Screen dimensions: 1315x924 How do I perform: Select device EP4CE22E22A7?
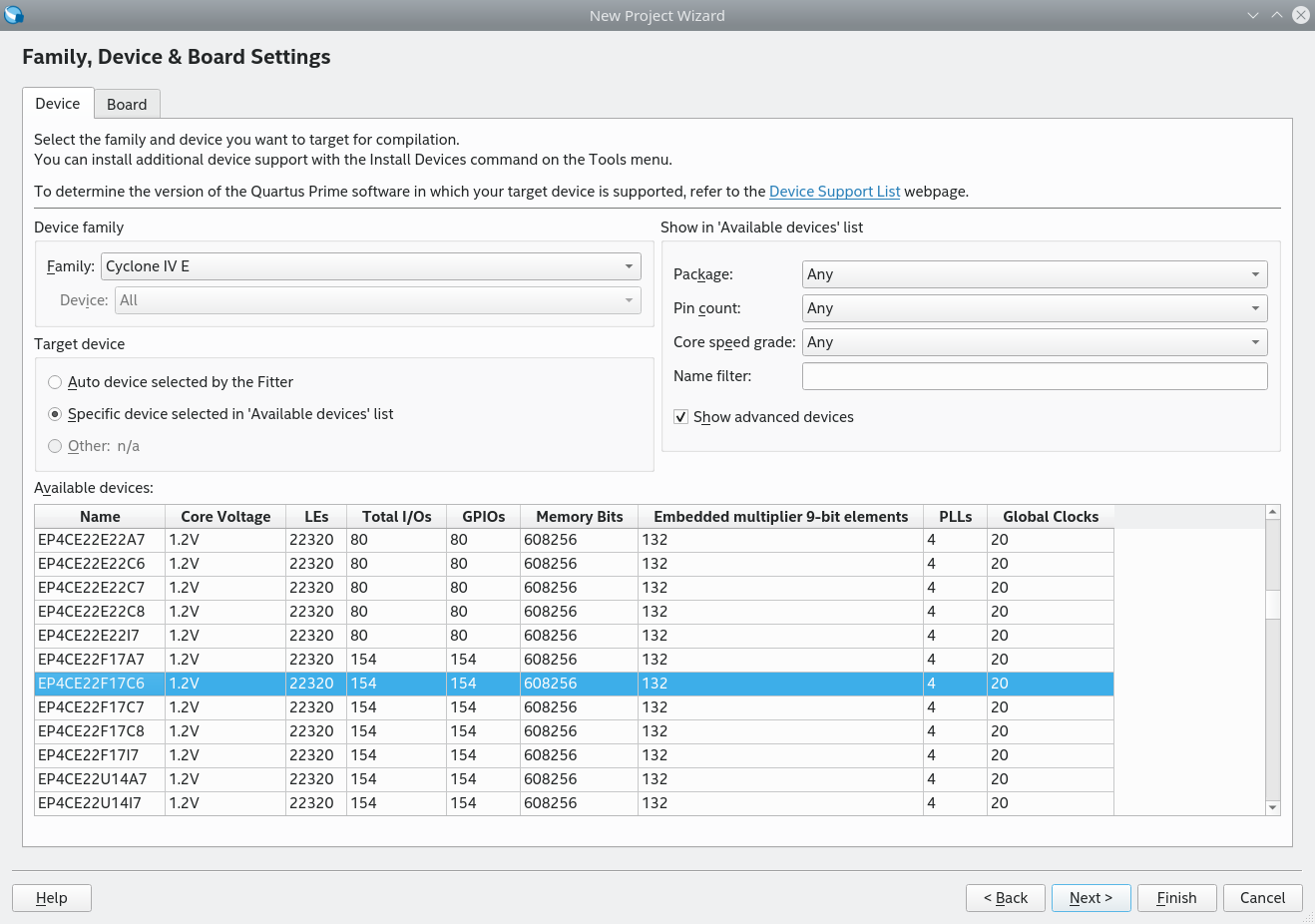[574, 540]
